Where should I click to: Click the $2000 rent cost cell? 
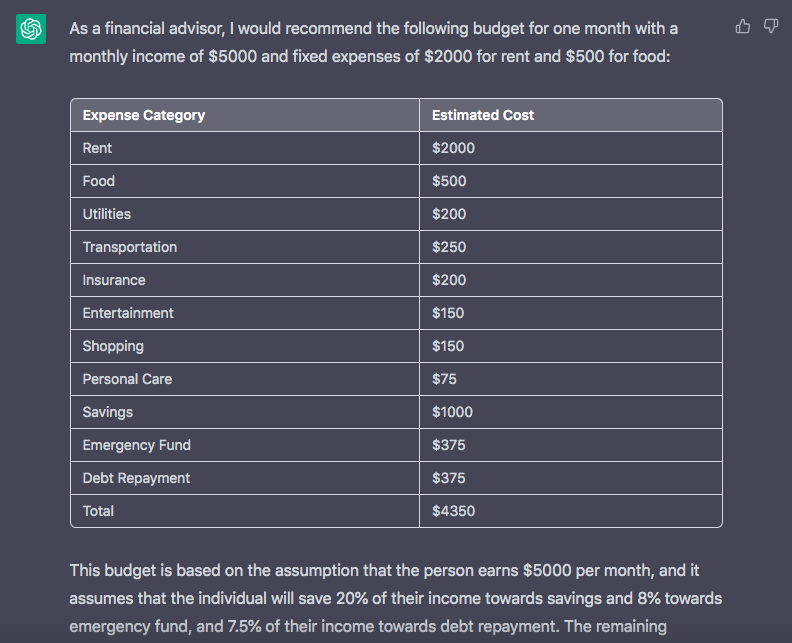[453, 148]
